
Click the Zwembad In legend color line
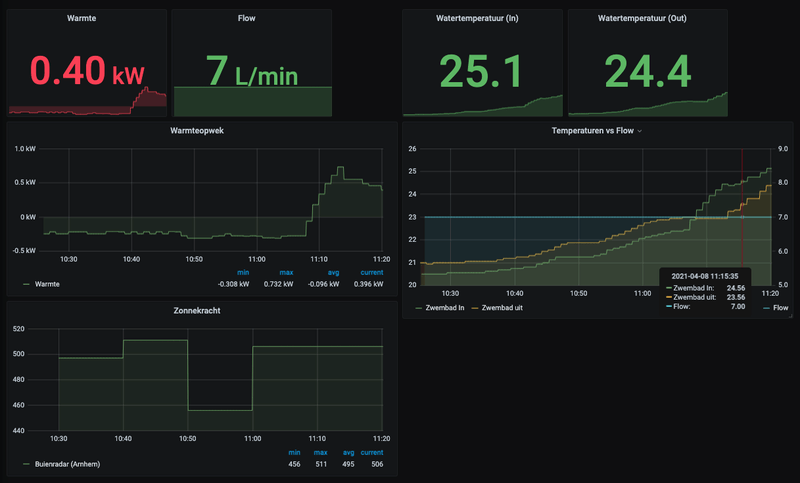(x=419, y=308)
